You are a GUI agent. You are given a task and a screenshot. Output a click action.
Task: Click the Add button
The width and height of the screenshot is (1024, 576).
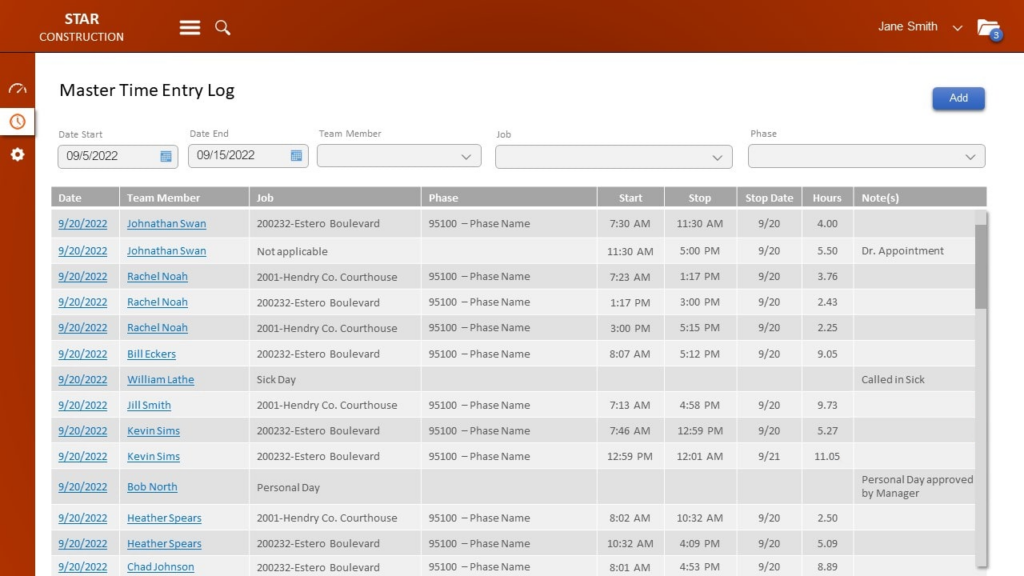click(x=958, y=98)
